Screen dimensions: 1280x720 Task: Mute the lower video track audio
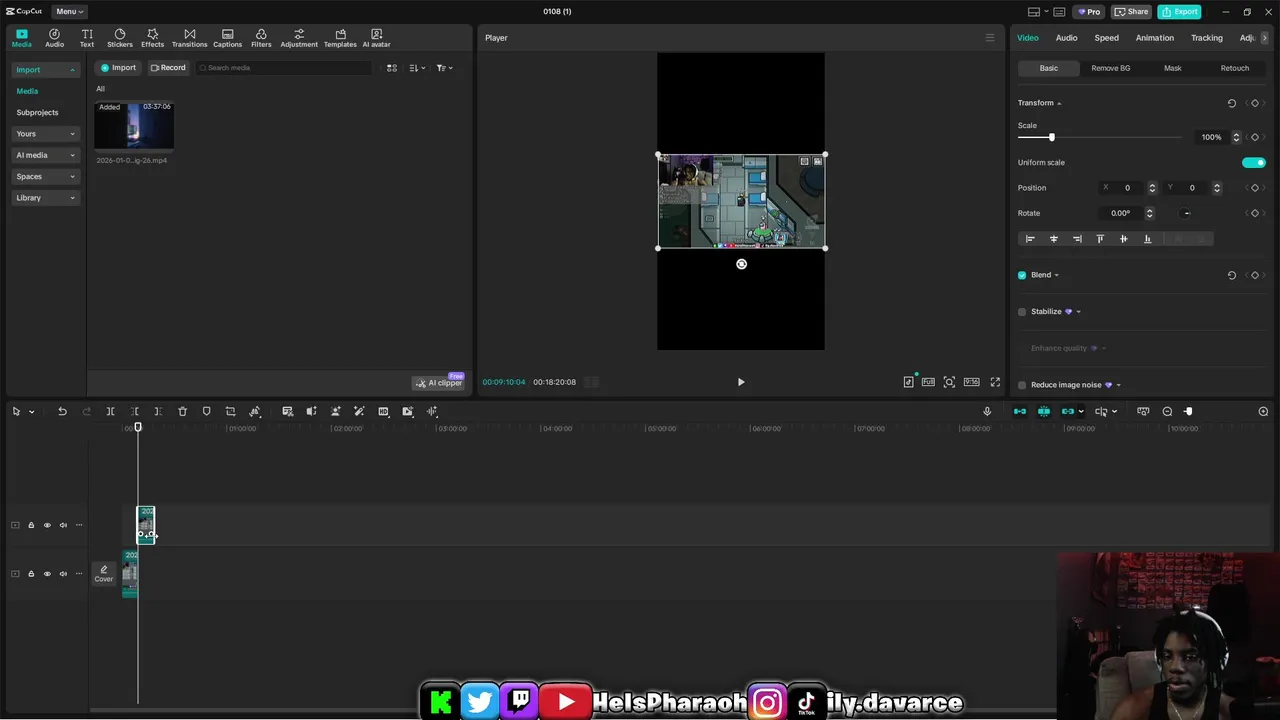click(x=63, y=574)
